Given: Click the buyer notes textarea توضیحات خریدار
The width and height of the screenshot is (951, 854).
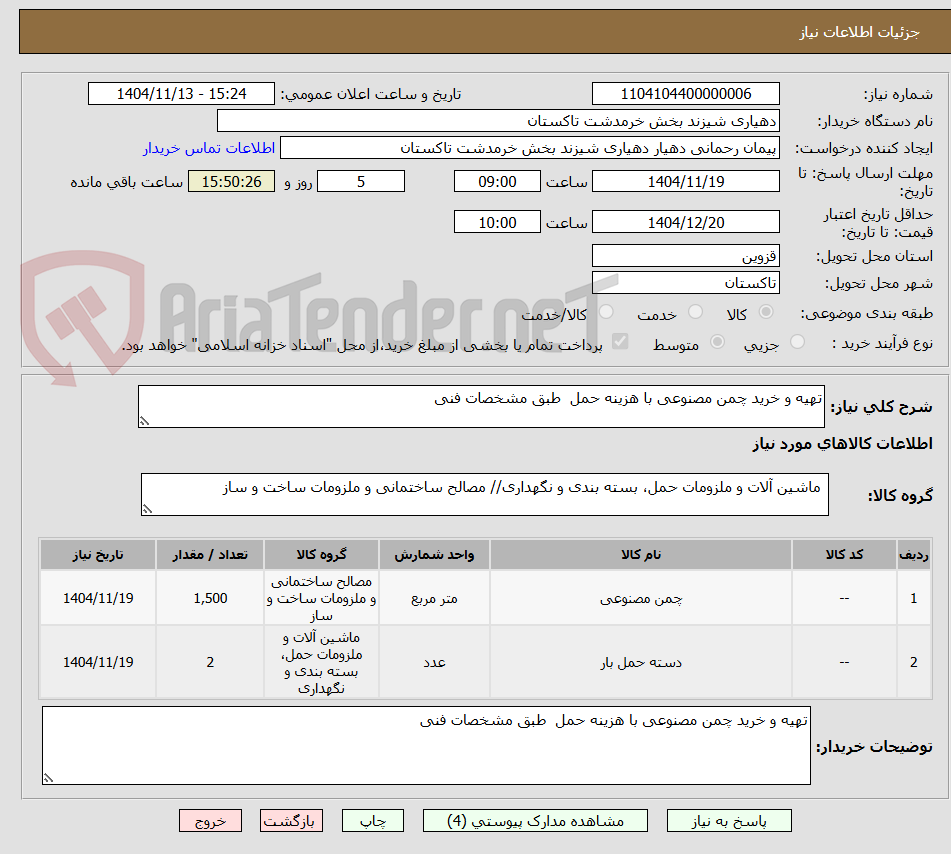Looking at the screenshot, I should (426, 745).
